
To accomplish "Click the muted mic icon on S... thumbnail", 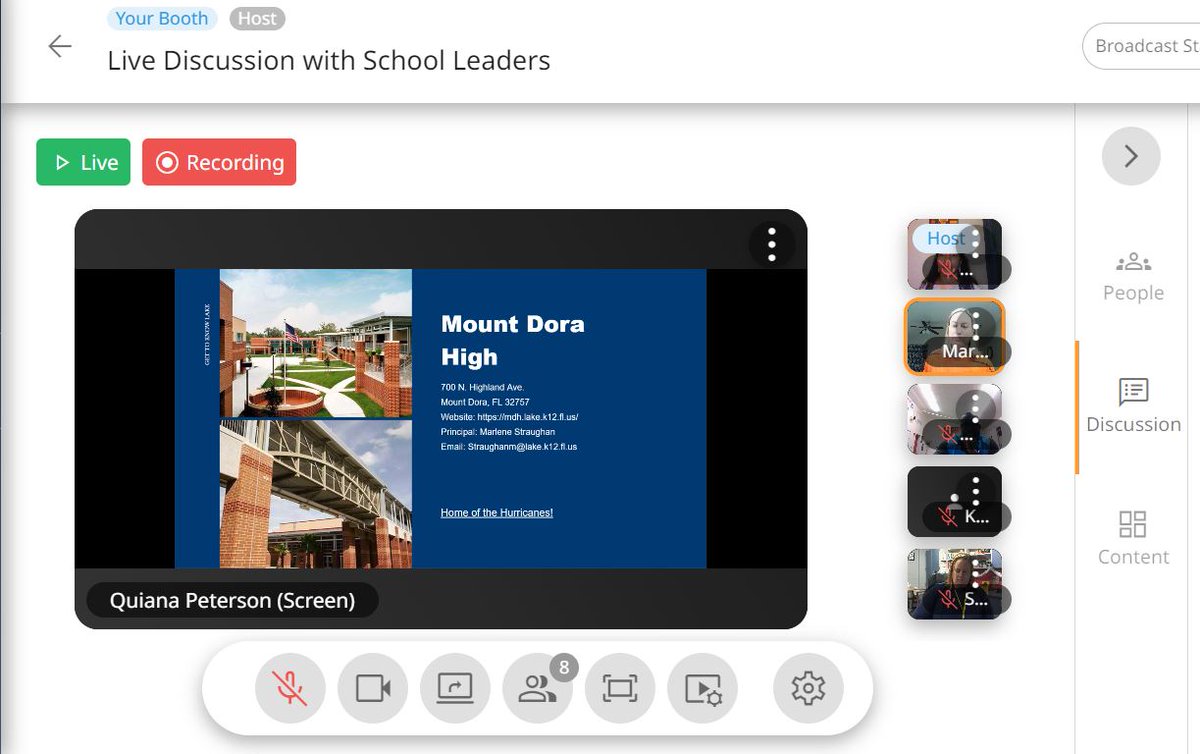I will tap(947, 599).
